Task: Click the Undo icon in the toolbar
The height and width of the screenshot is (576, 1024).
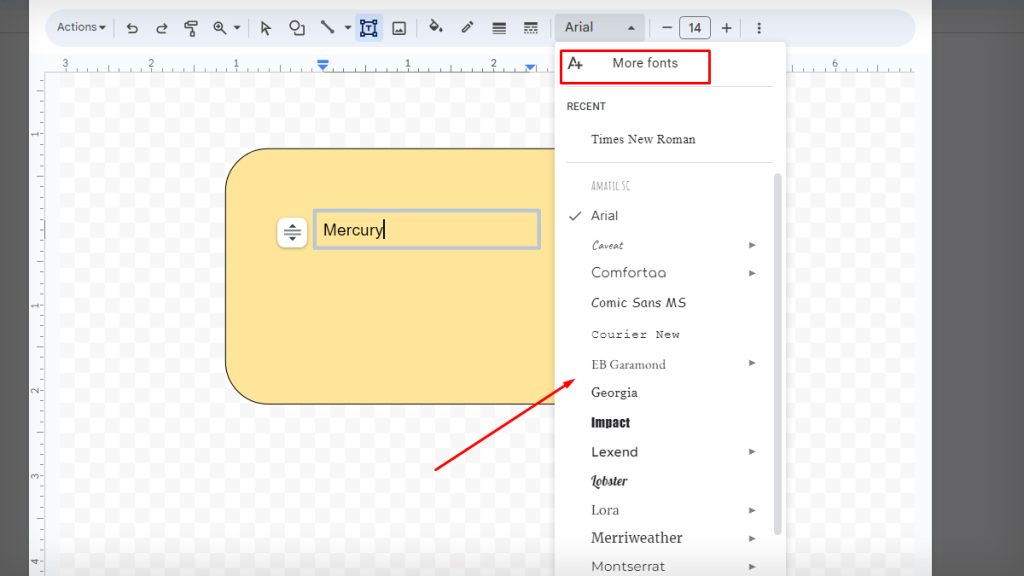Action: (x=132, y=27)
